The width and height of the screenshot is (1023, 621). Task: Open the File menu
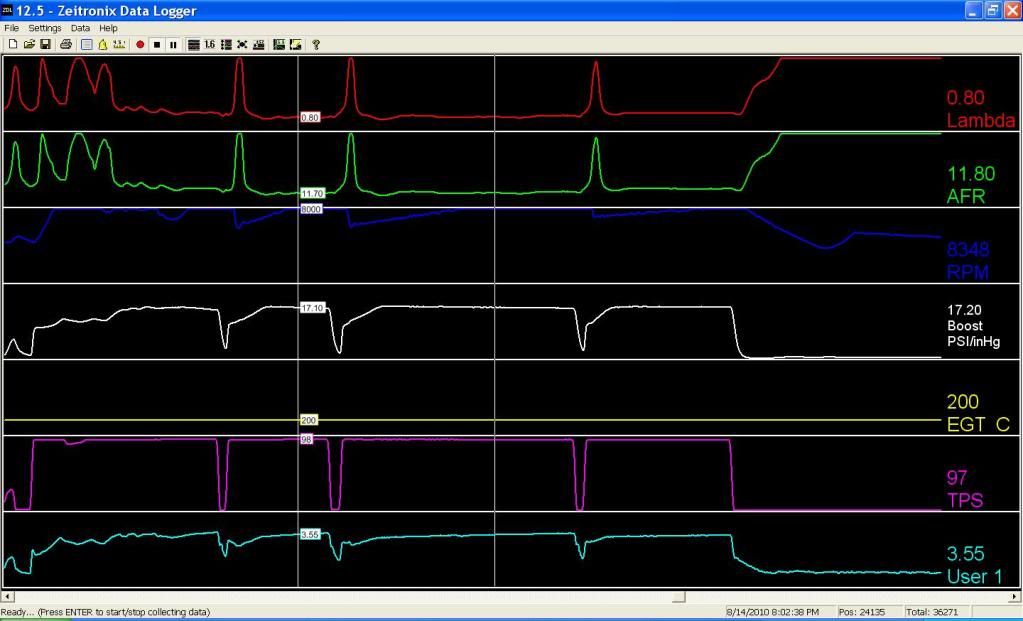point(12,28)
